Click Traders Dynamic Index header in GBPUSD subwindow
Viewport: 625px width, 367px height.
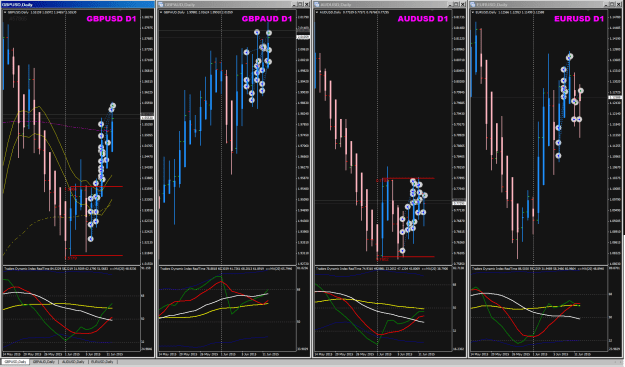pyautogui.click(x=70, y=269)
